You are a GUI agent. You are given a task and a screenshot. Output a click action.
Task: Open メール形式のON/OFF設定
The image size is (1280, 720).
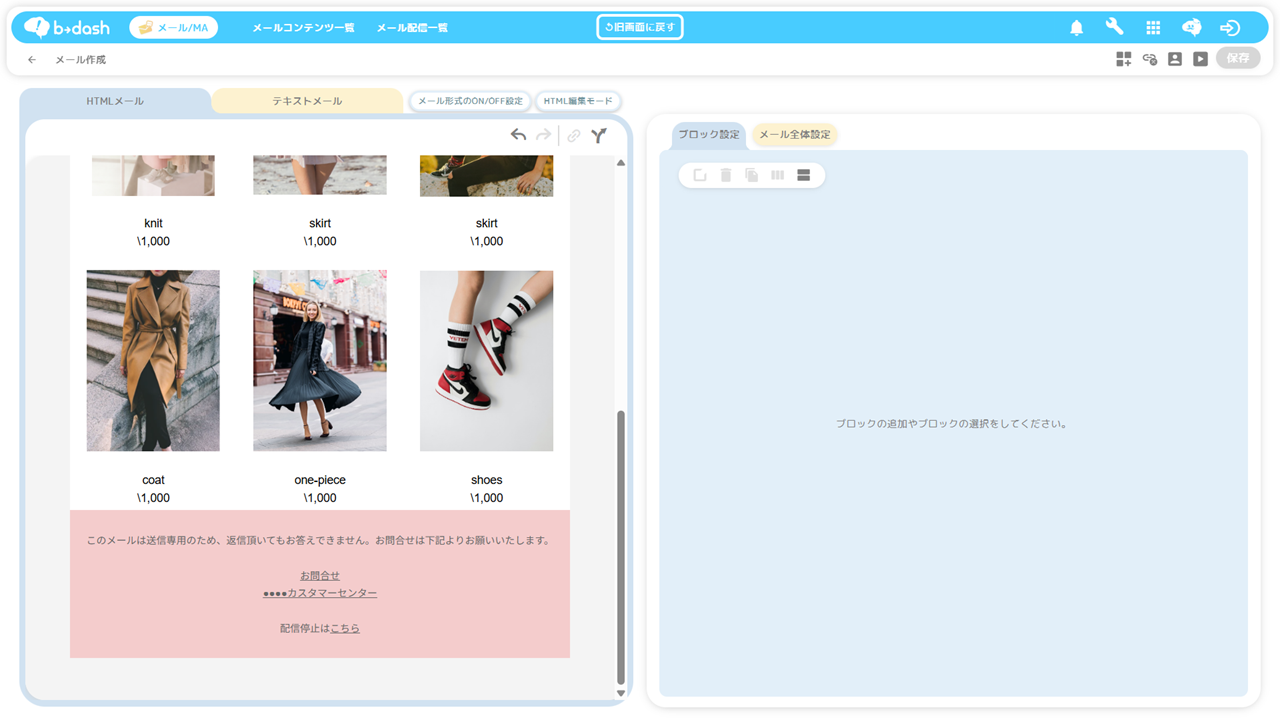click(470, 101)
